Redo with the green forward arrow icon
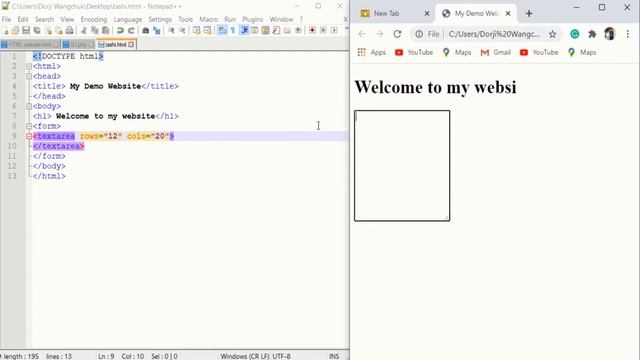 [131, 31]
